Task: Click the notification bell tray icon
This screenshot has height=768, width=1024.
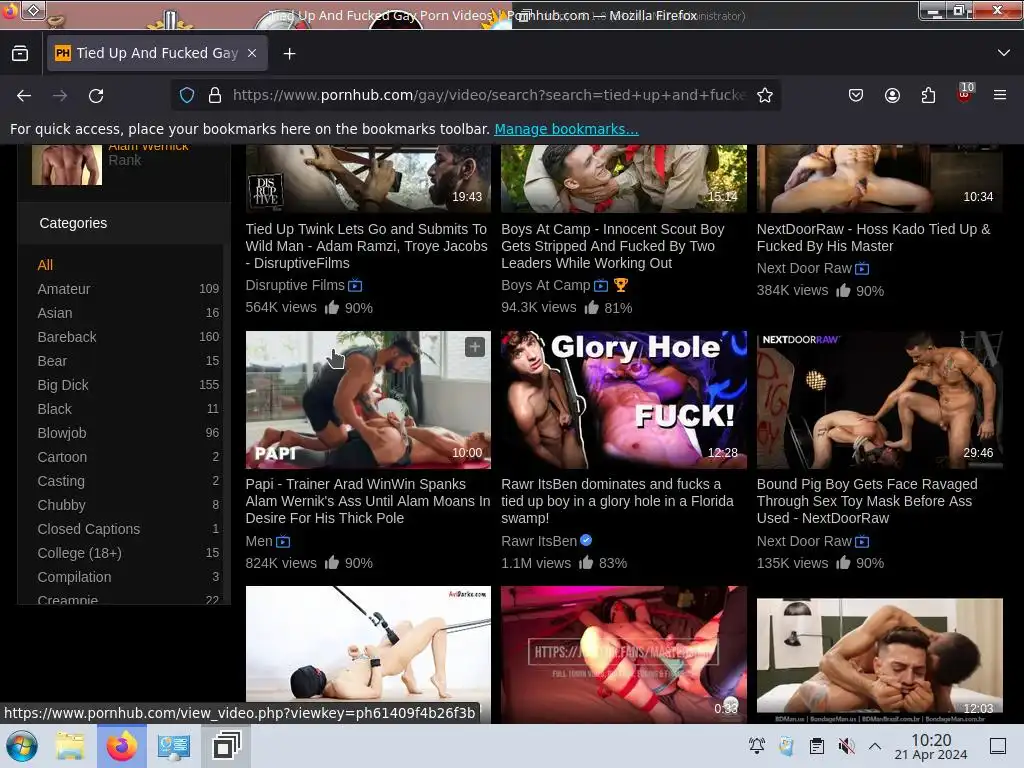Action: tap(757, 746)
